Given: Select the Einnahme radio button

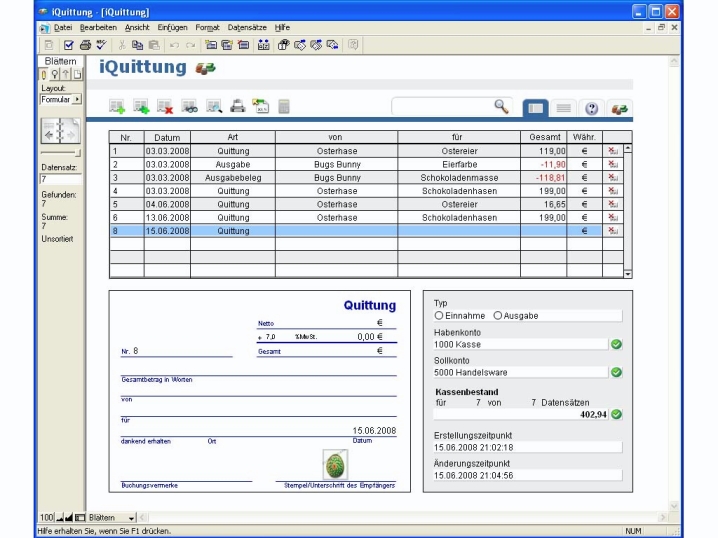Looking at the screenshot, I should click(439, 316).
